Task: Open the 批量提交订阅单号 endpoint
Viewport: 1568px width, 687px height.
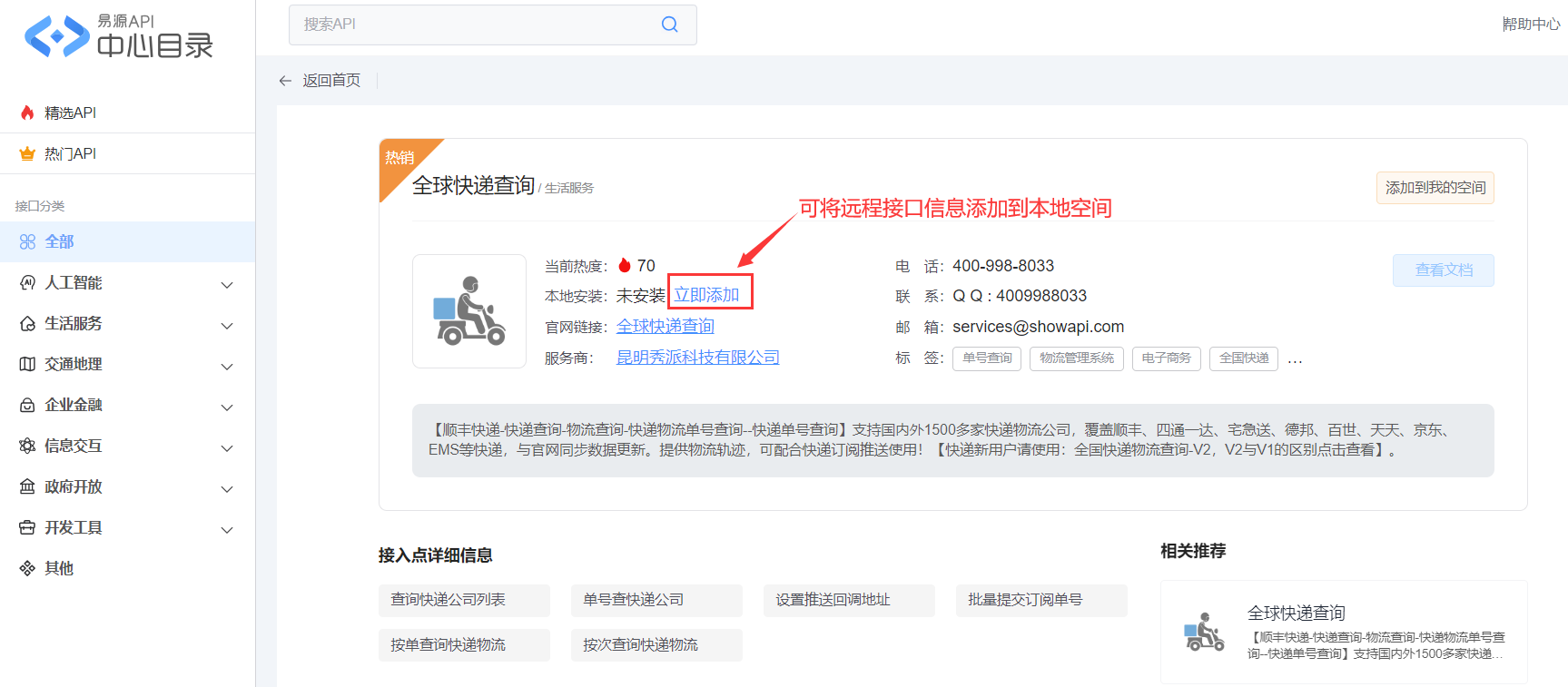Action: pos(1041,600)
